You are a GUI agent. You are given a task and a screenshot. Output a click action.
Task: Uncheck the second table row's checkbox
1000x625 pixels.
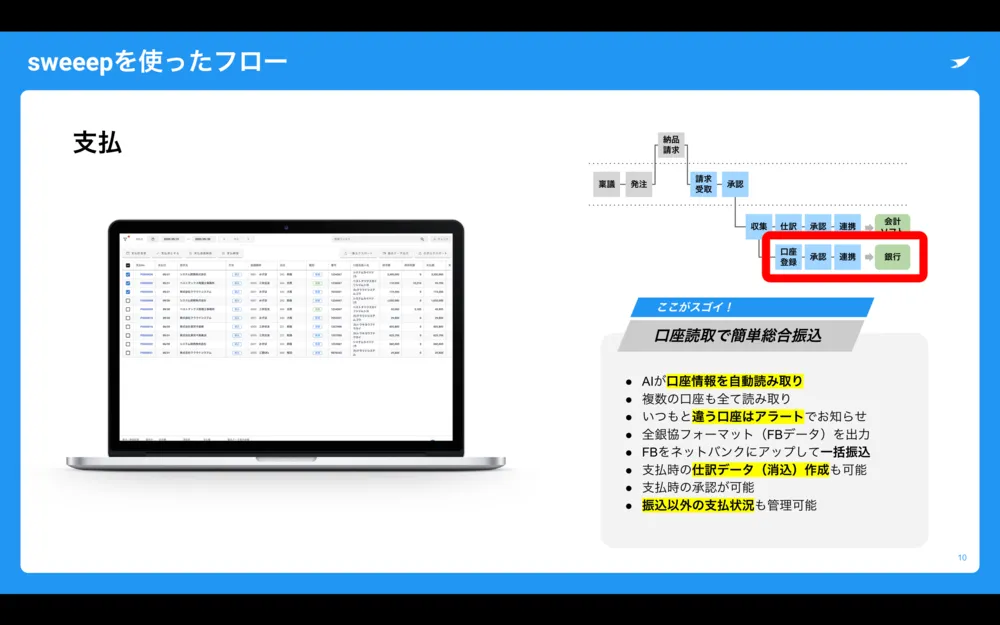point(128,283)
